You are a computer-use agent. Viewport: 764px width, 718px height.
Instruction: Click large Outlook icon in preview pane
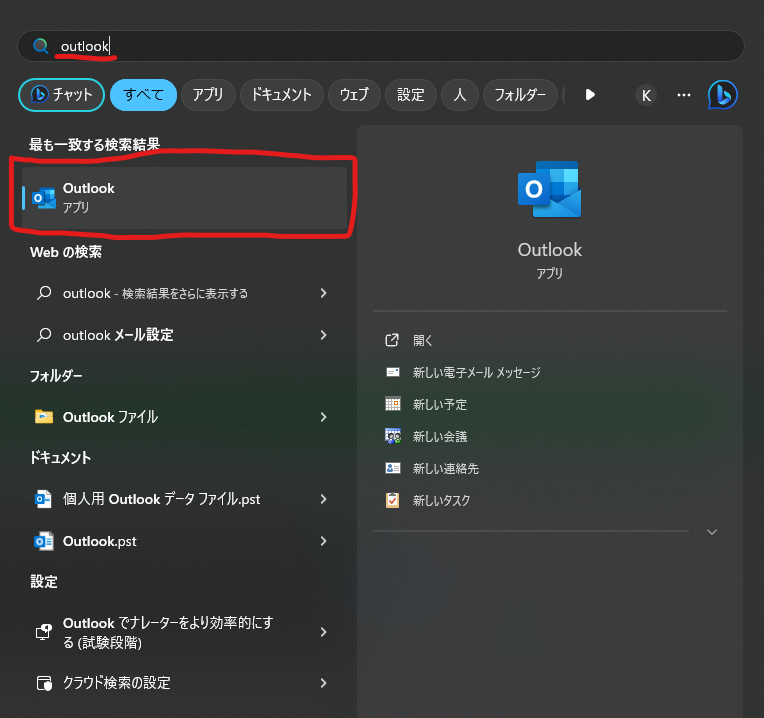click(550, 189)
